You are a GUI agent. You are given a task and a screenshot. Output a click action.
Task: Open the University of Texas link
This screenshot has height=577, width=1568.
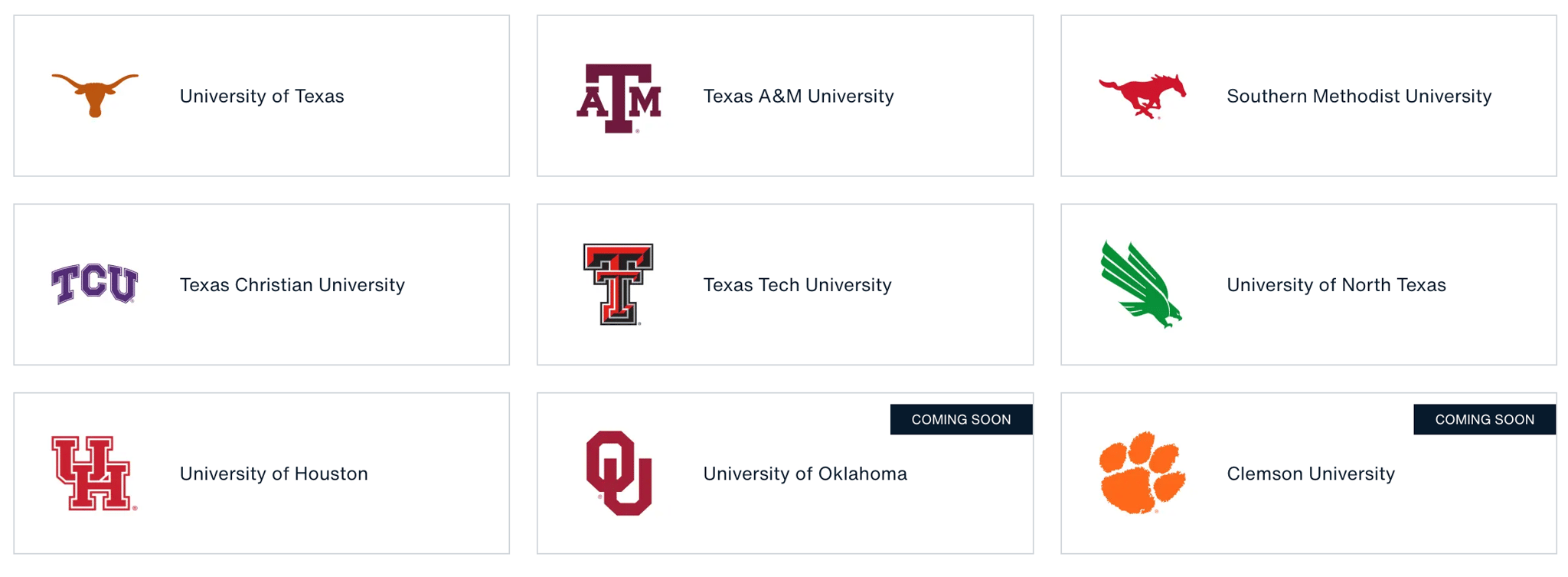point(262,97)
